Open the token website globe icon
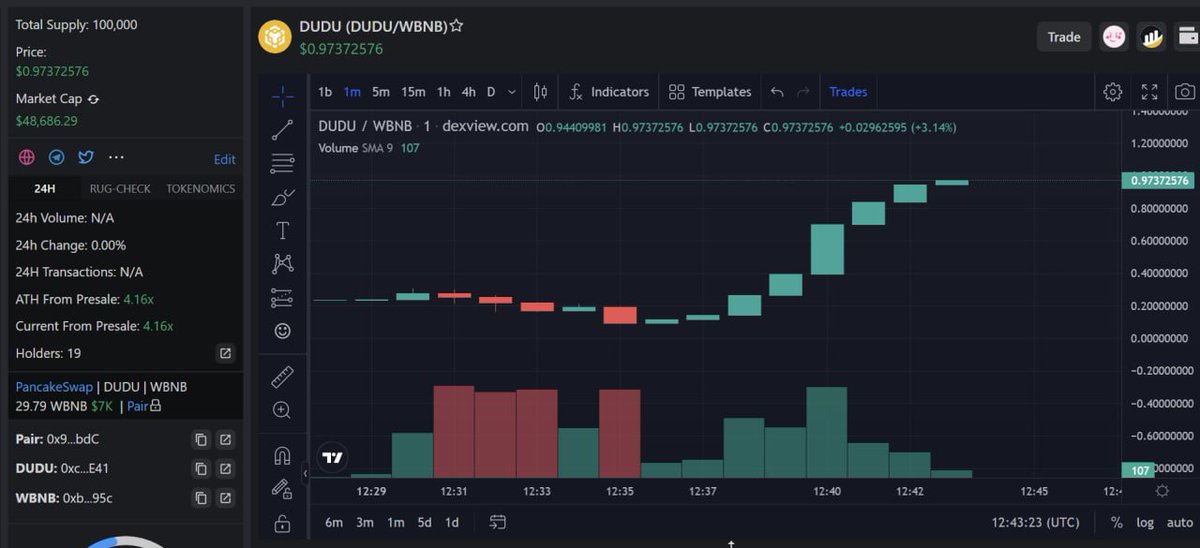Image resolution: width=1200 pixels, height=548 pixels. [x=27, y=158]
